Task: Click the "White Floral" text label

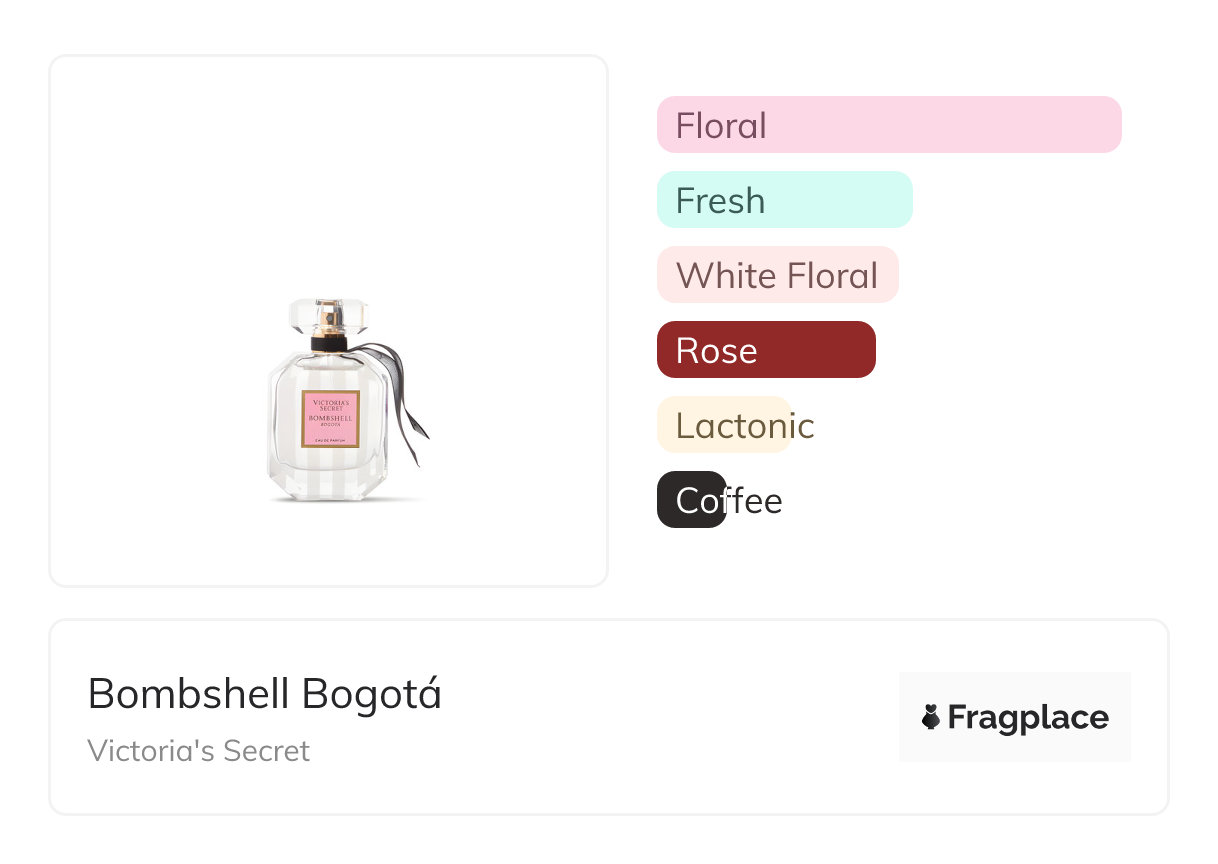Action: point(777,276)
